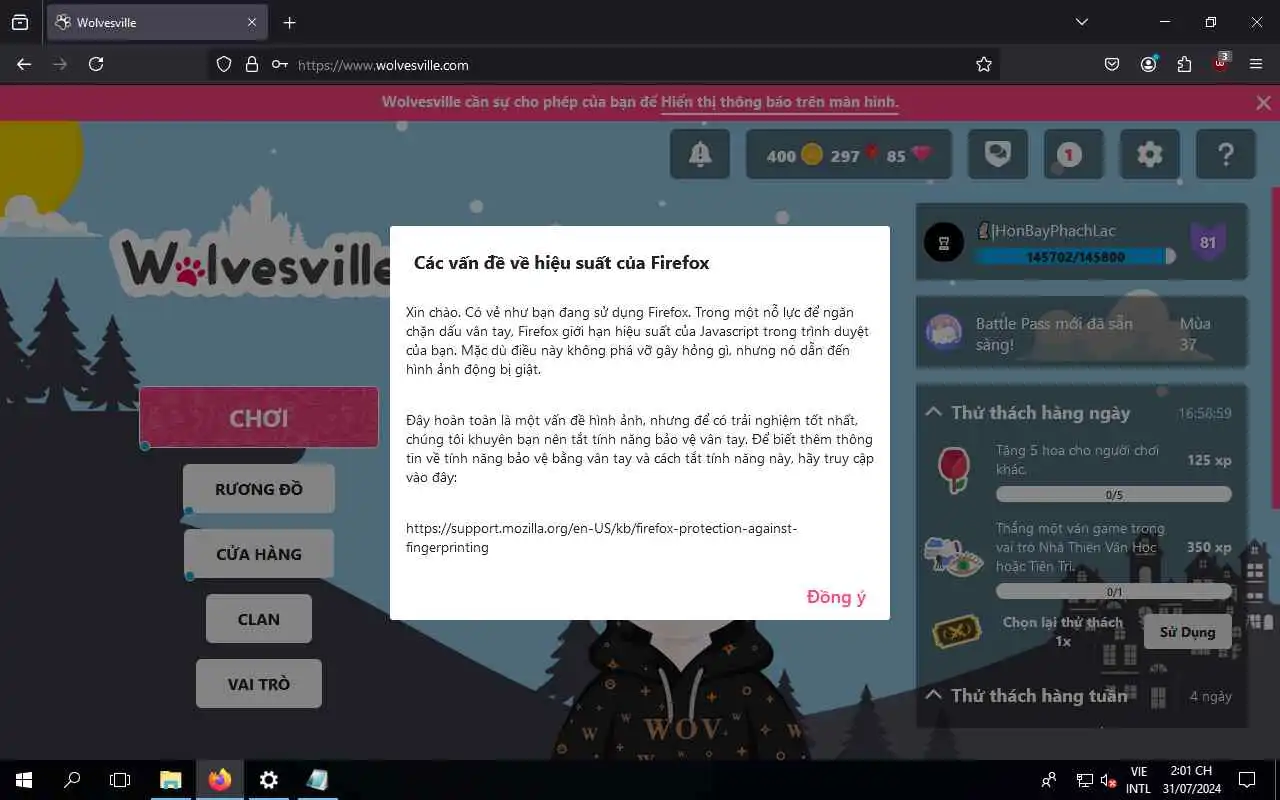Click the VIE INTL language indicator
This screenshot has height=800, width=1280.
pos(1138,780)
